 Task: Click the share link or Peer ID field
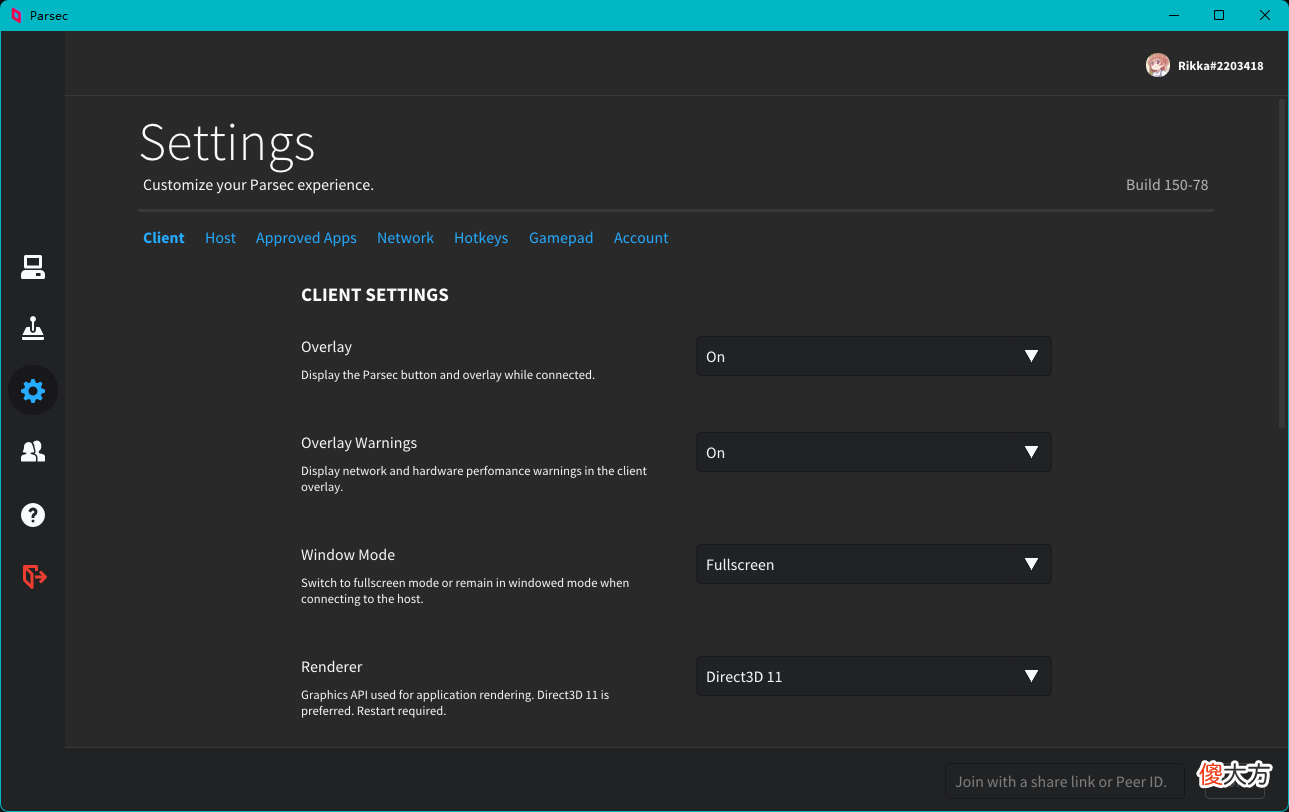[x=1065, y=781]
